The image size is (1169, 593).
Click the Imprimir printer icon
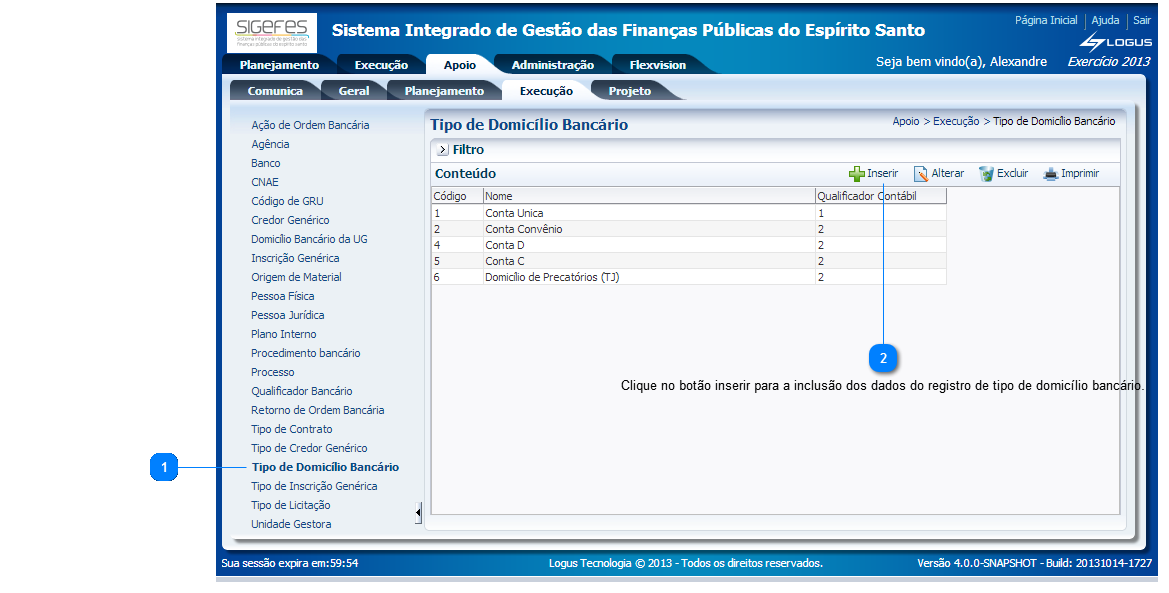[1050, 174]
